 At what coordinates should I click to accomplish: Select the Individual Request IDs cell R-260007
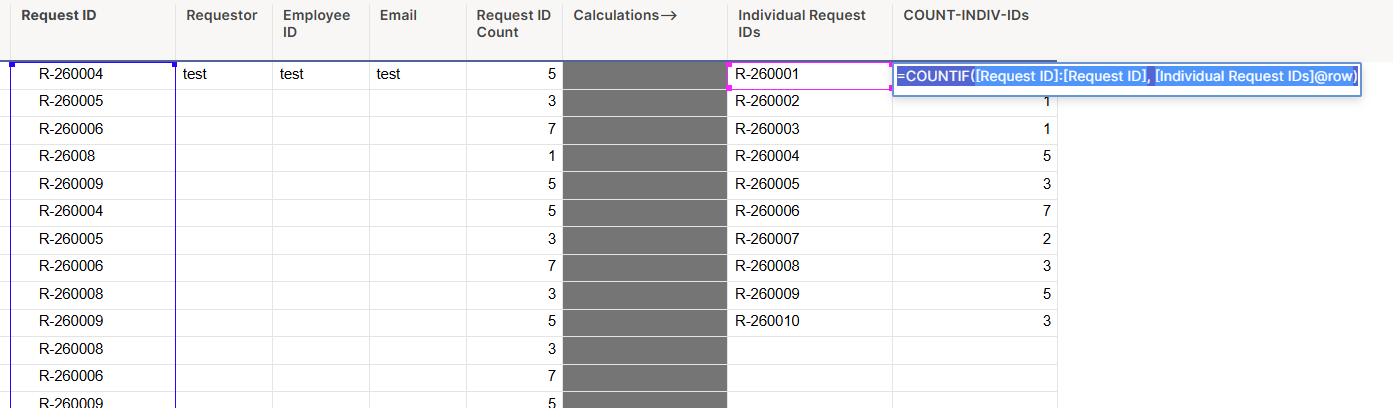click(810, 240)
